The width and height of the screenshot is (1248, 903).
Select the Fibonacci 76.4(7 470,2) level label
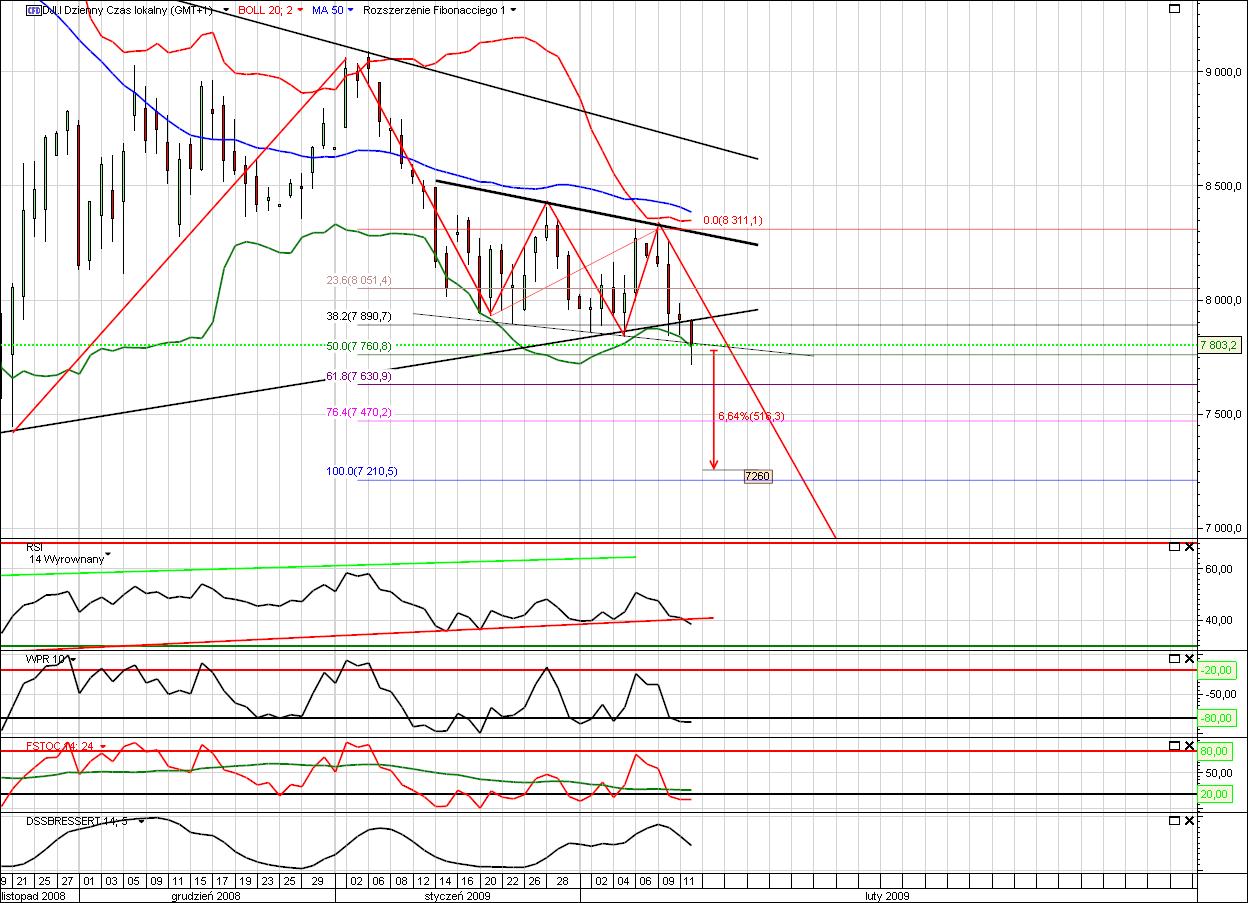pyautogui.click(x=360, y=412)
